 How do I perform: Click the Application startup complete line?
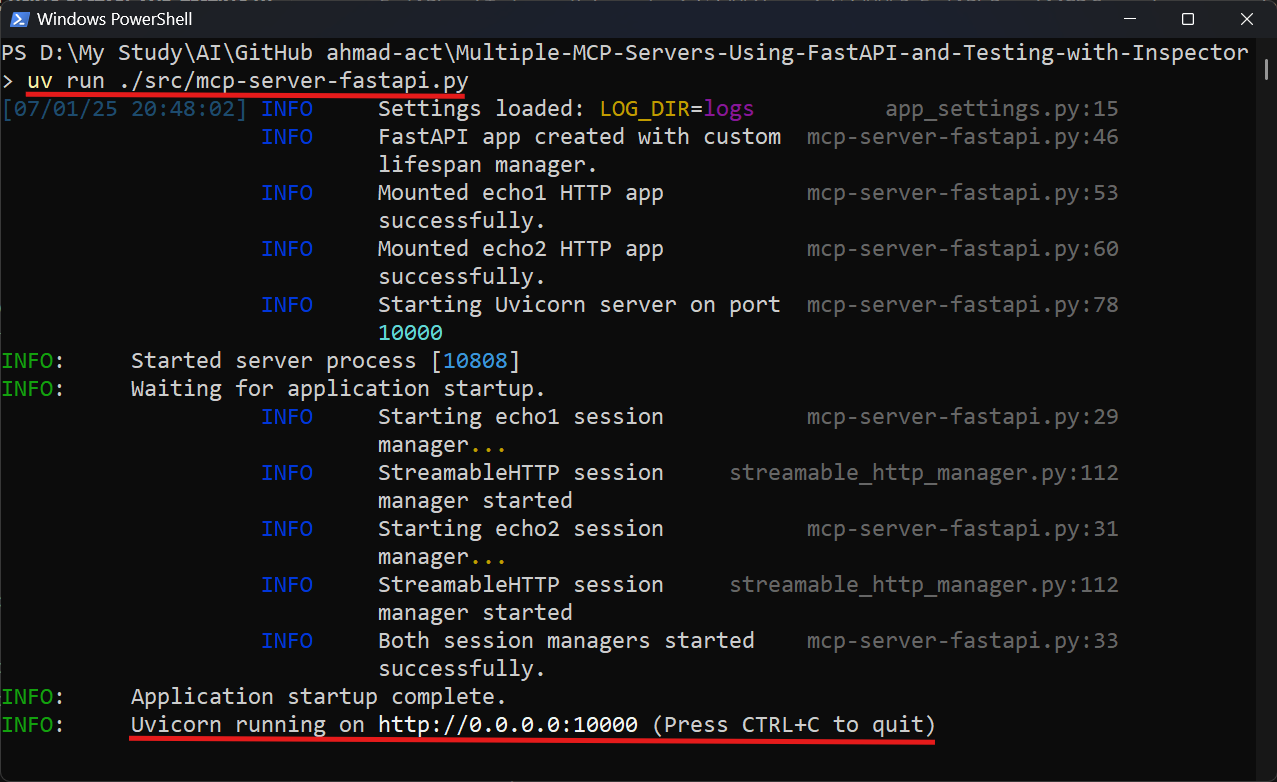click(319, 696)
